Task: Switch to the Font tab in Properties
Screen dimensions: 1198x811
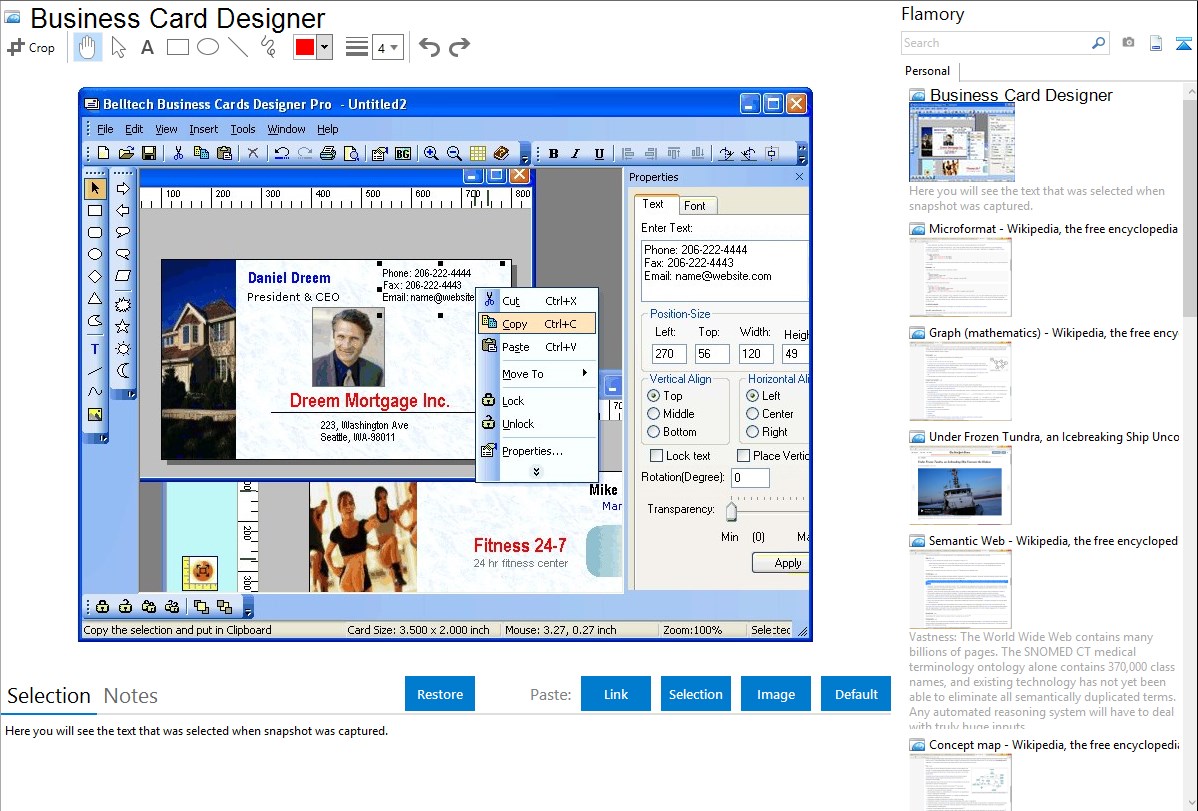Action: coord(695,206)
